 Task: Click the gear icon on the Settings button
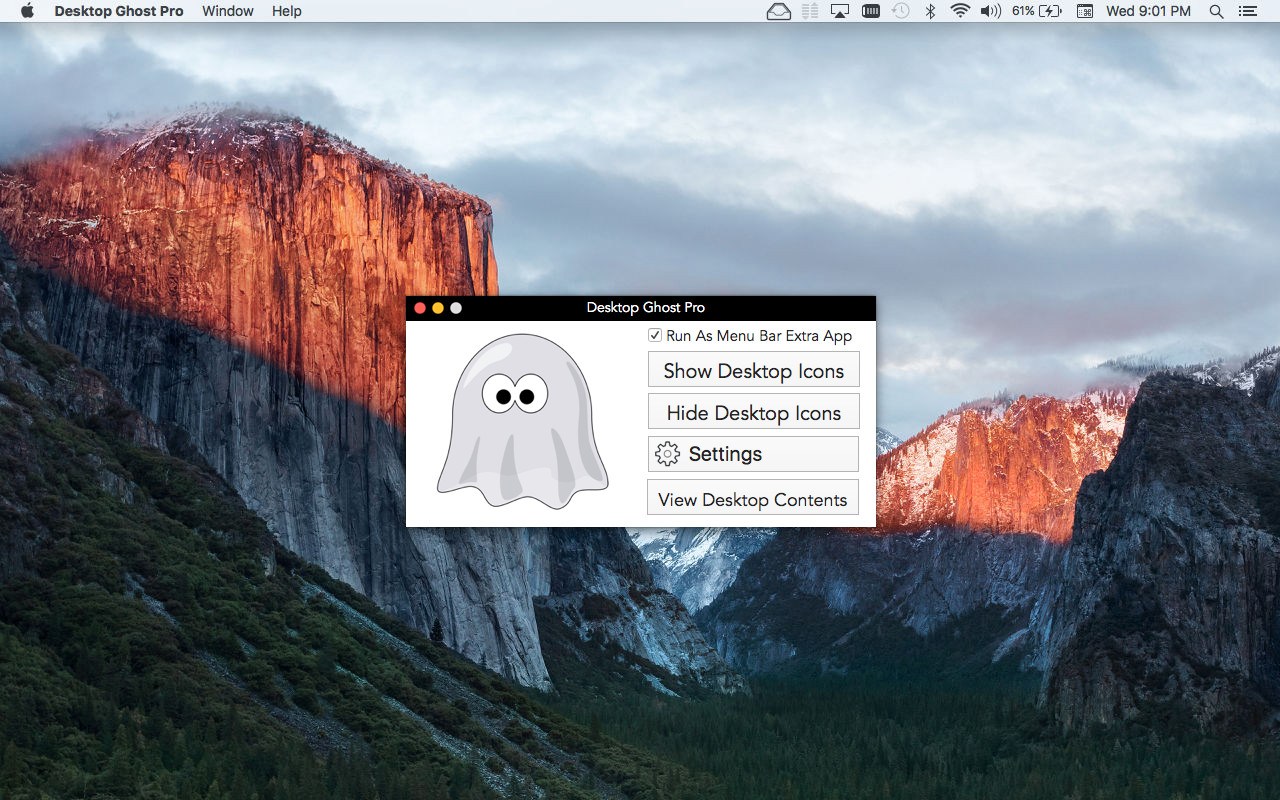tap(668, 453)
